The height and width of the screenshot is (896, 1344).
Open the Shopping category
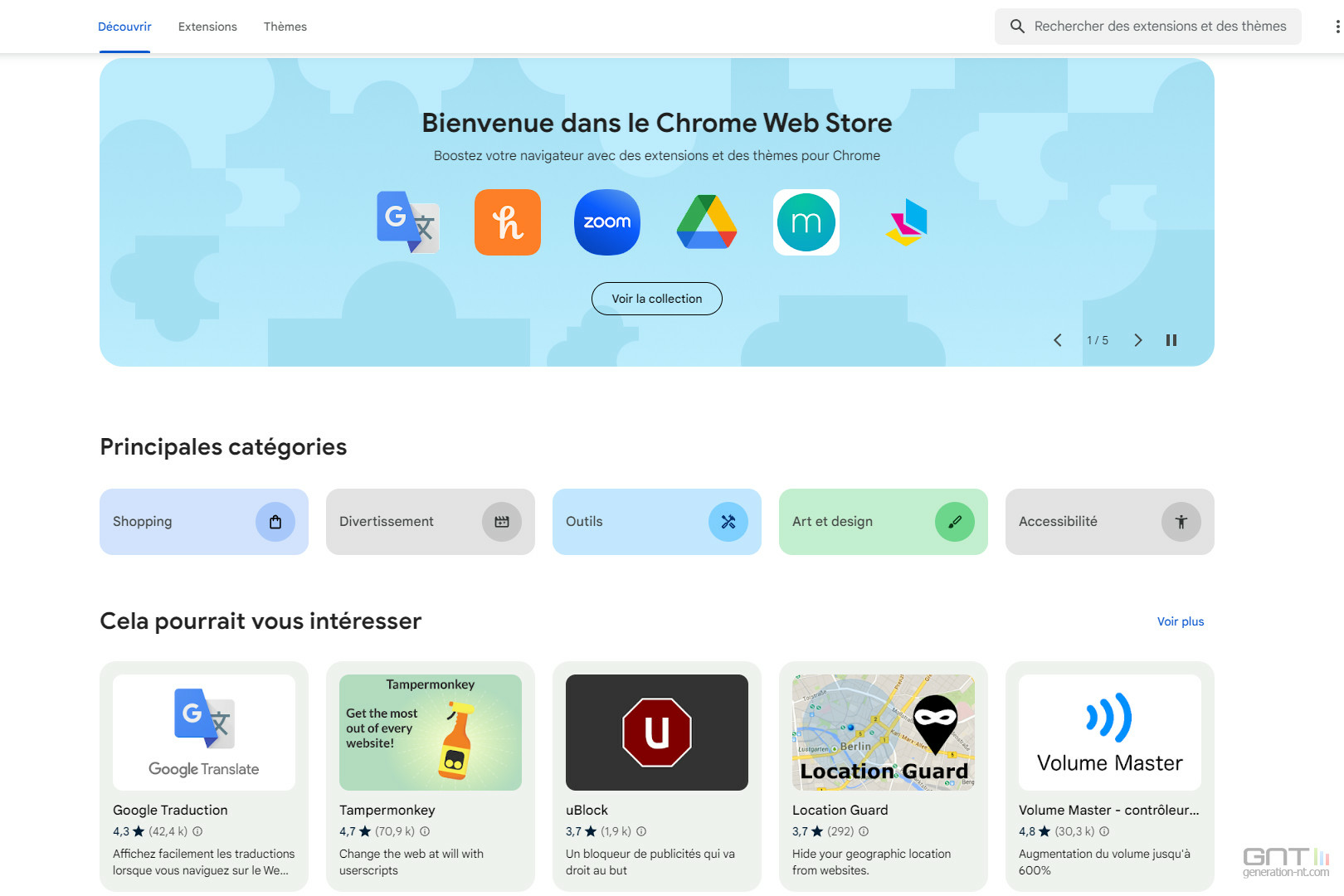pyautogui.click(x=204, y=522)
